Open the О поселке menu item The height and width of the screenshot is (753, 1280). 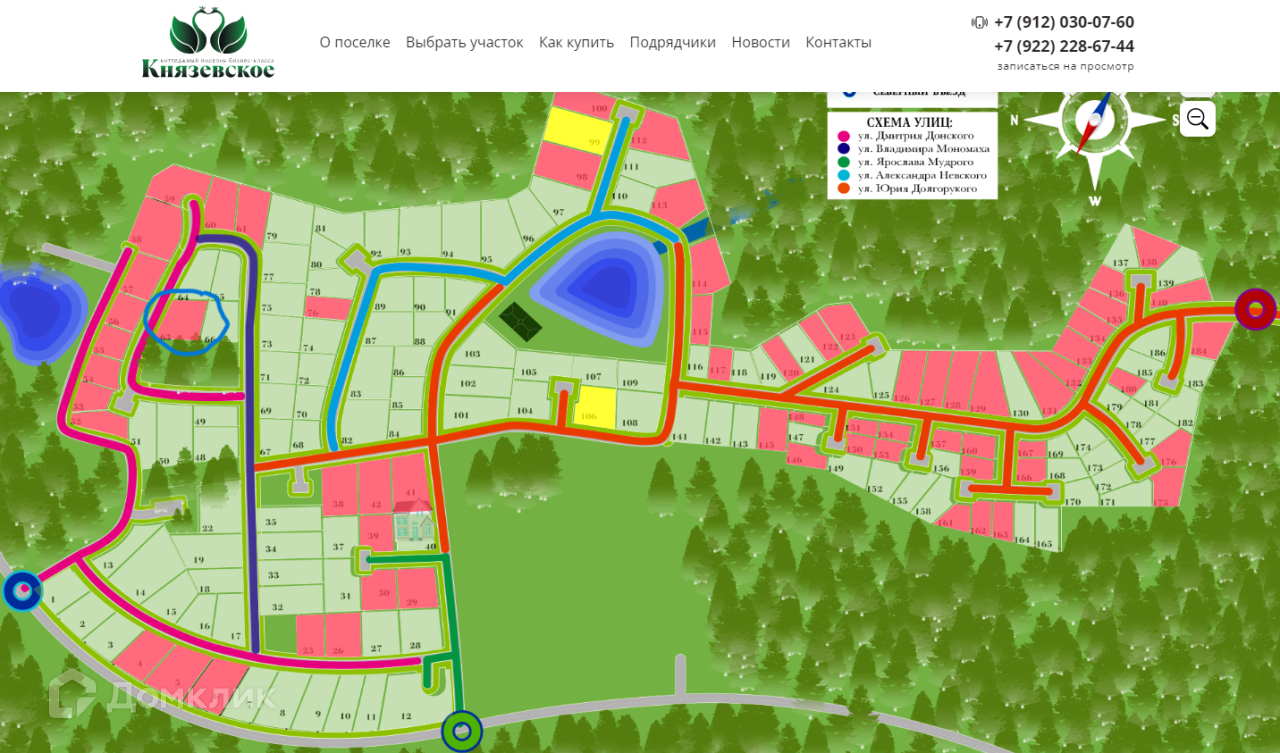(355, 42)
